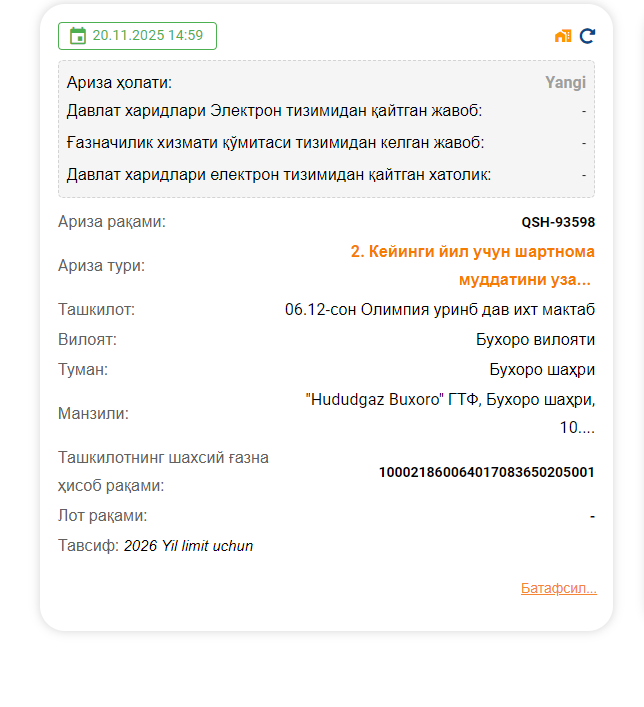The width and height of the screenshot is (644, 707).
Task: Click the truncated Hududgaz Buxoro address
Action: tap(450, 413)
